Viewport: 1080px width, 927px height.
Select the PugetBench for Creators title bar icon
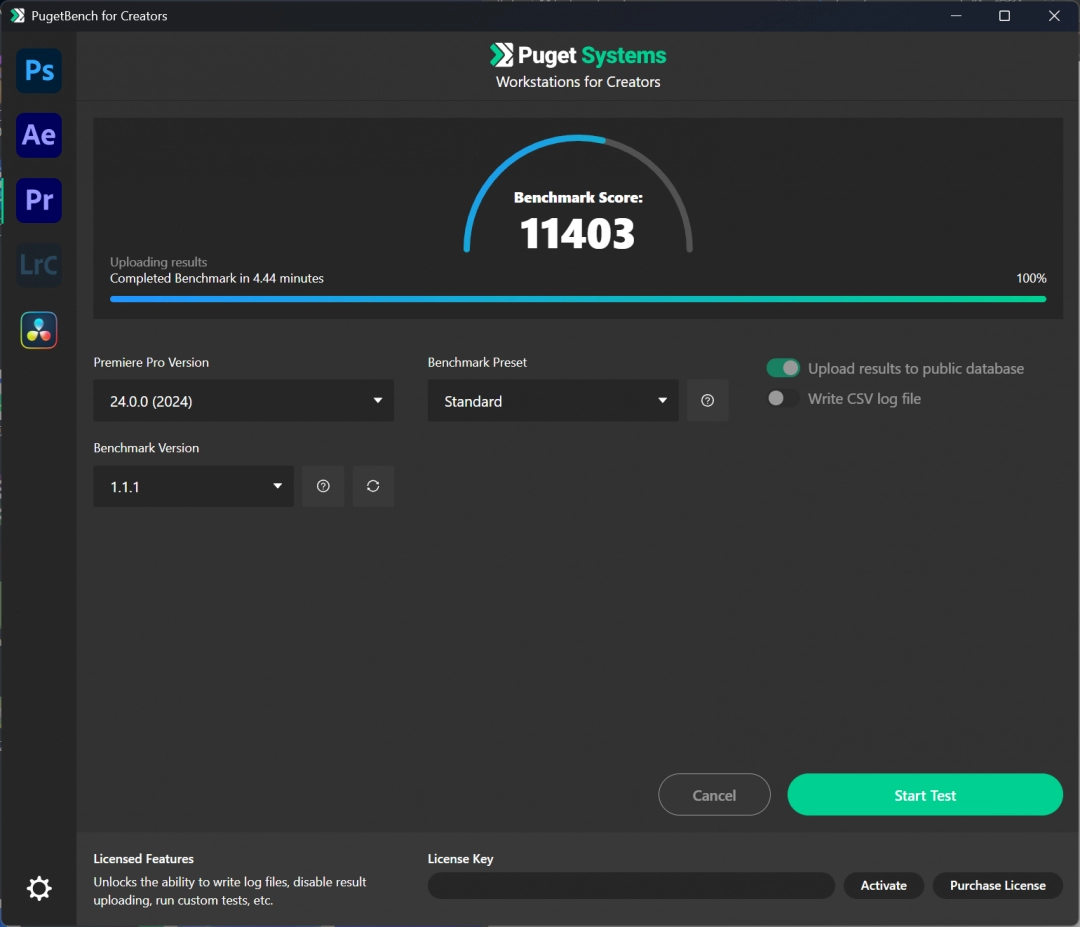[16, 15]
